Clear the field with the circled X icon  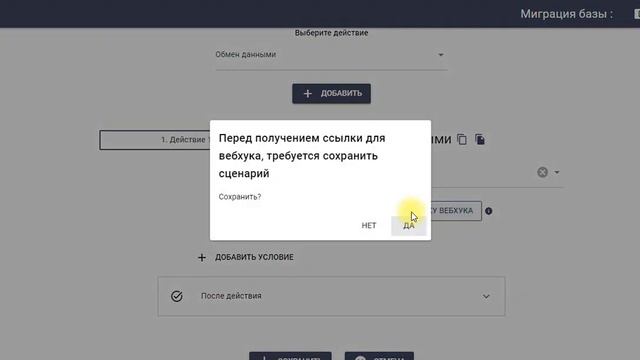[x=542, y=172]
